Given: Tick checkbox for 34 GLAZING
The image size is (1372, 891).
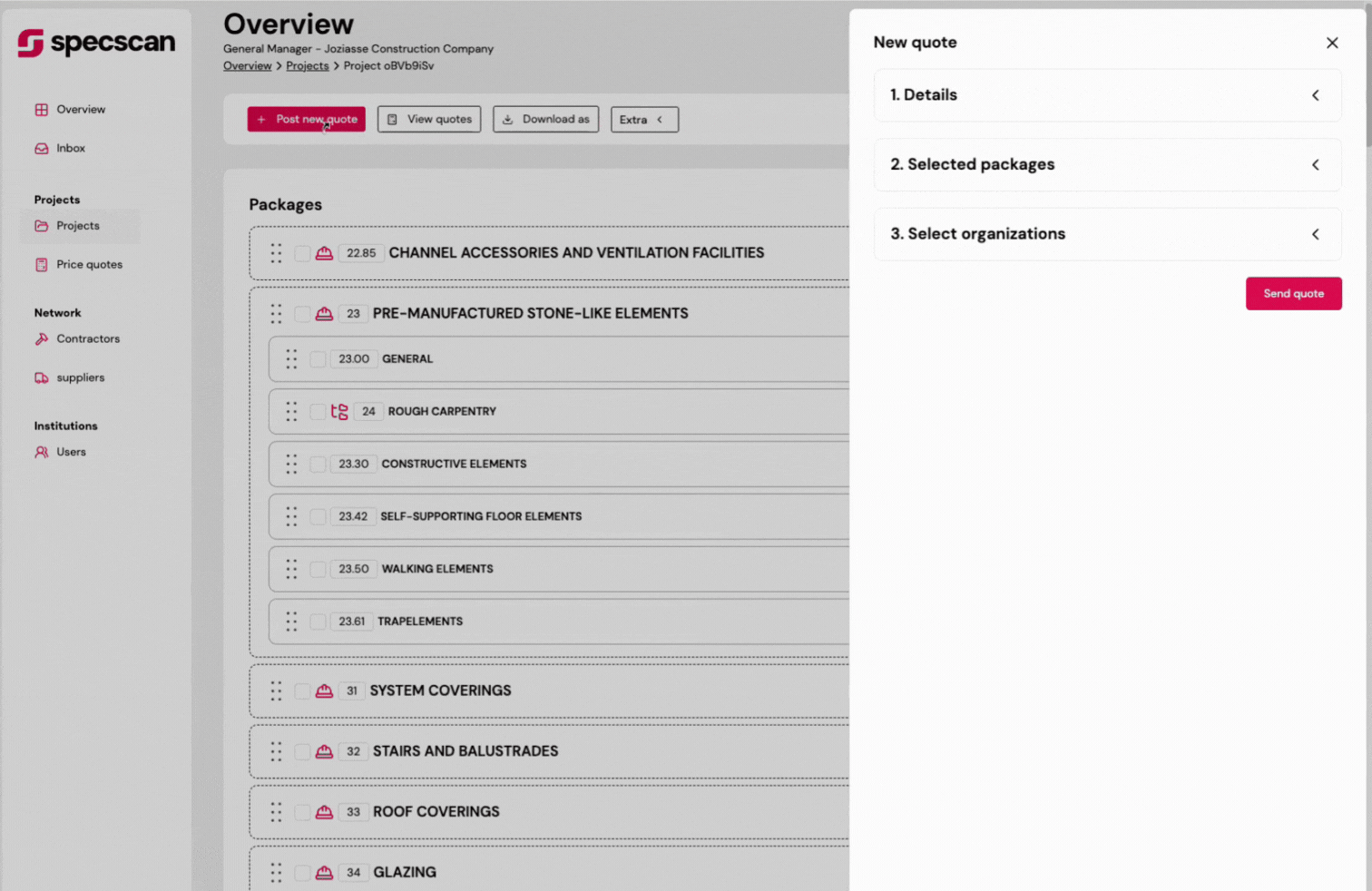Looking at the screenshot, I should click(x=302, y=873).
